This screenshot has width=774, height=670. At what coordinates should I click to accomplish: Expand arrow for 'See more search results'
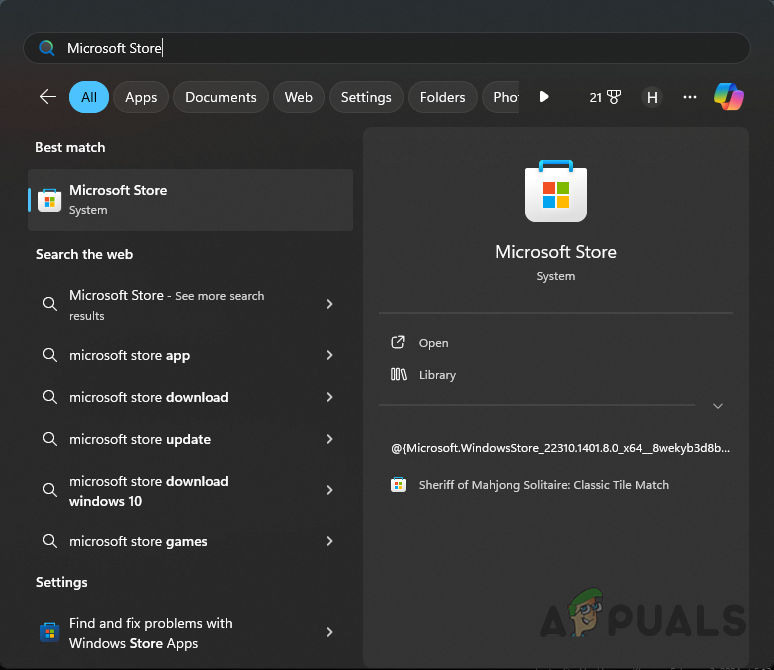coord(329,304)
